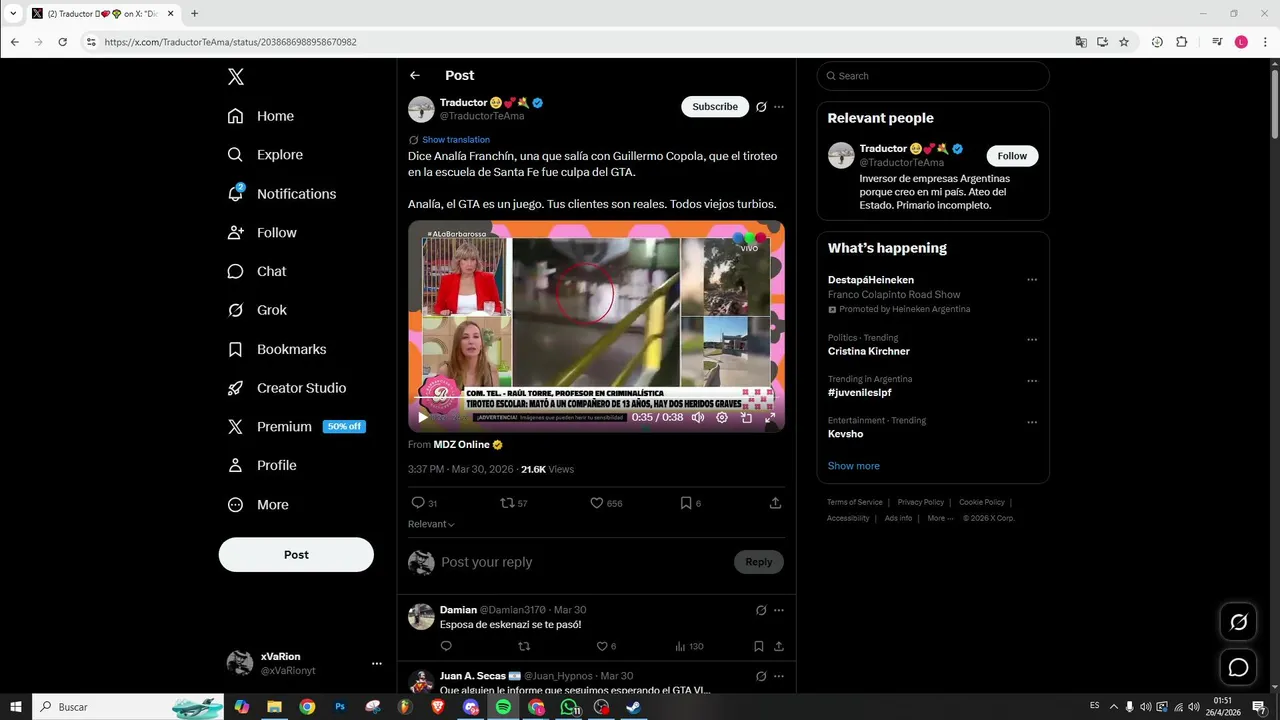1280x720 pixels.
Task: Enter video fullscreen
Action: click(770, 418)
